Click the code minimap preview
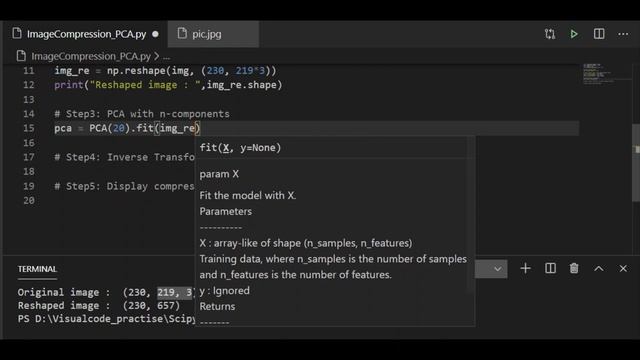 [598, 73]
